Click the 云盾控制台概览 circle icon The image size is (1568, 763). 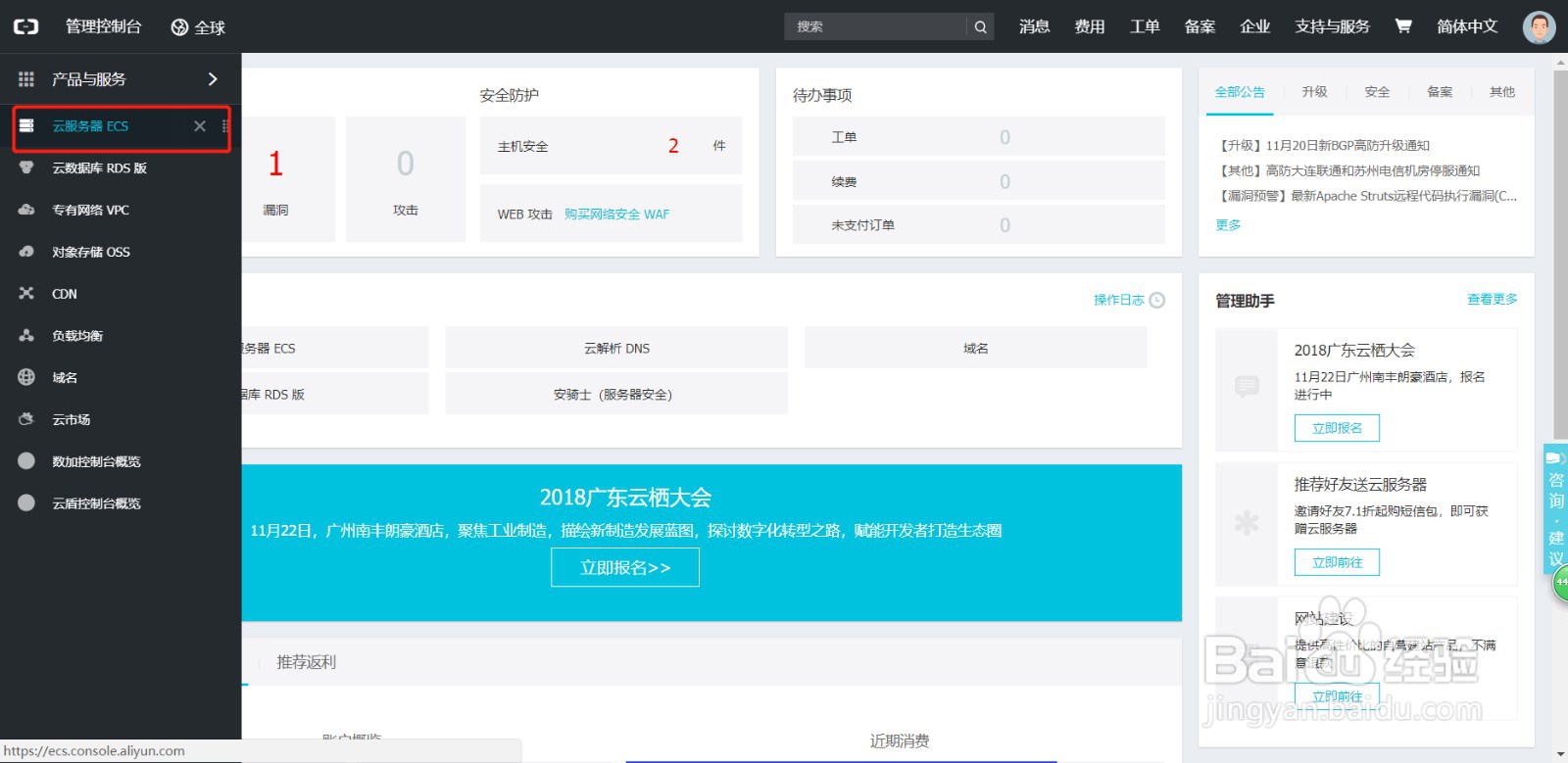point(26,502)
